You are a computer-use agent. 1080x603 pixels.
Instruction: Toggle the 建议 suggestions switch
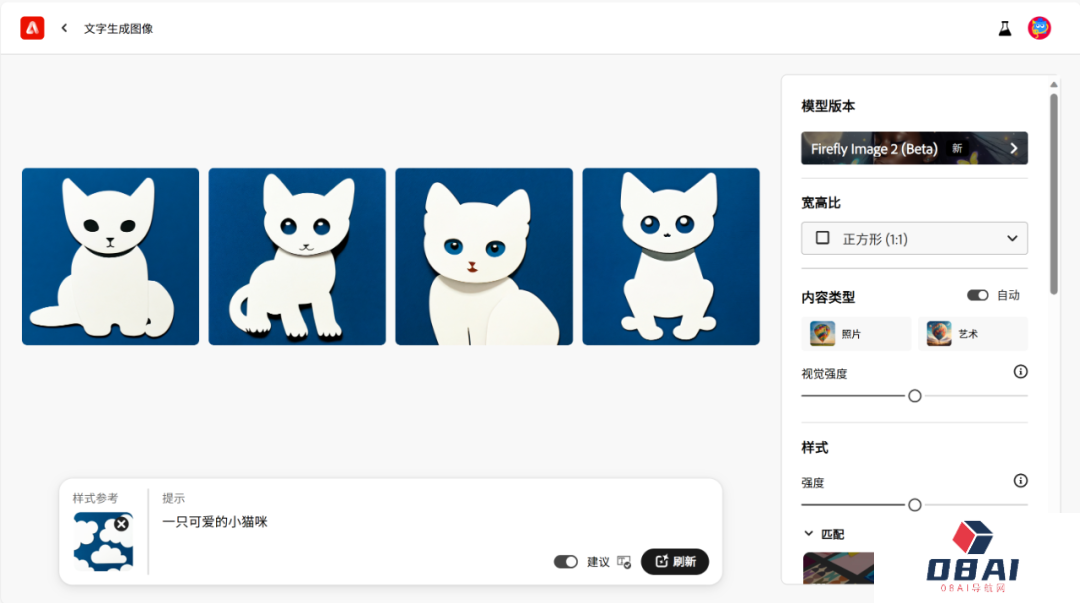tap(565, 562)
